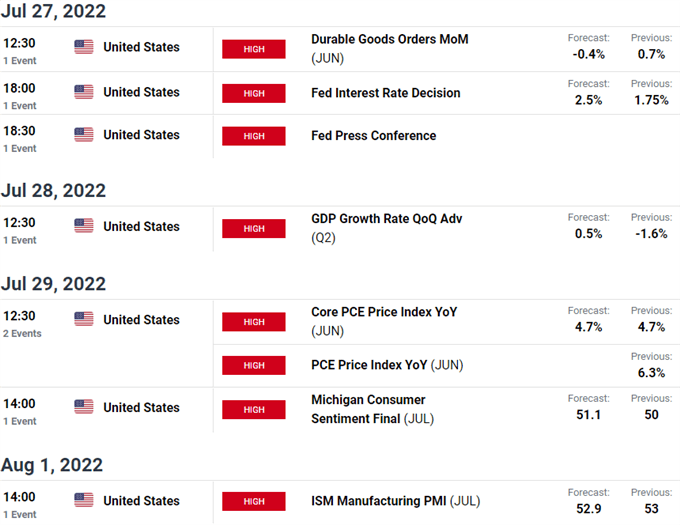Click HIGH badge for Durable Goods Orders MoM
680x525 pixels.
tap(254, 49)
